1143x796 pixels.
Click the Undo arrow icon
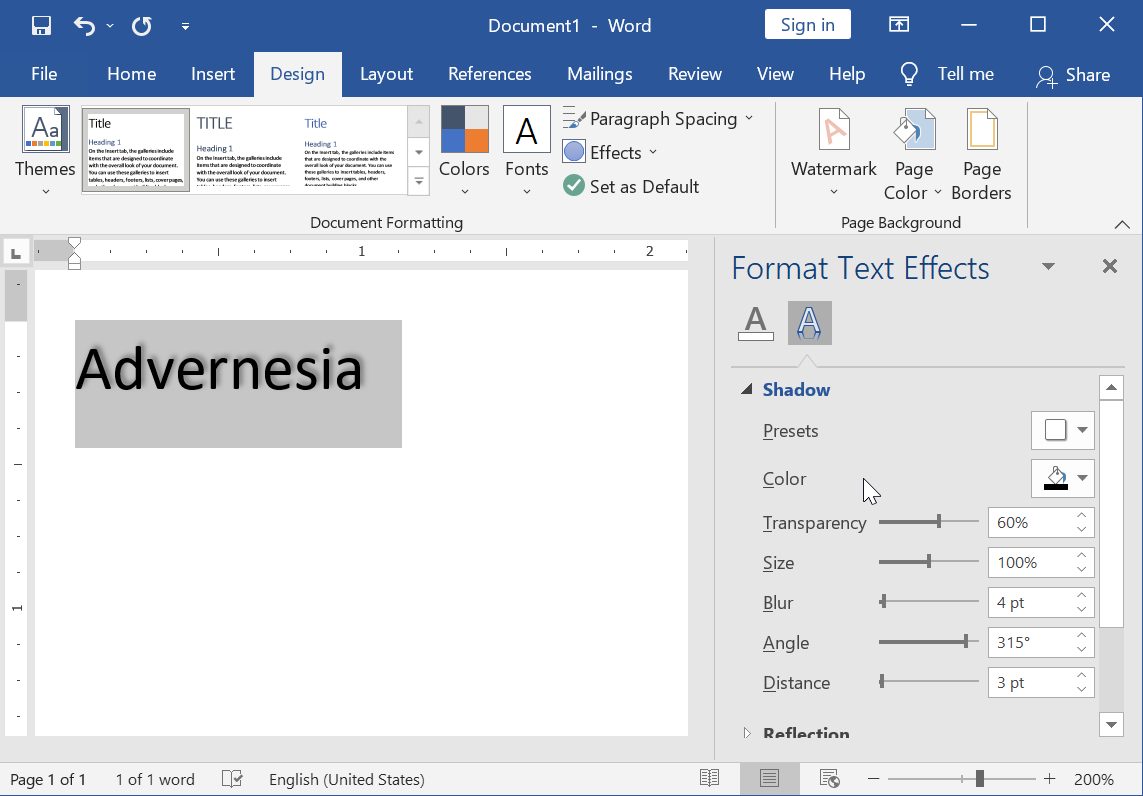pyautogui.click(x=85, y=26)
